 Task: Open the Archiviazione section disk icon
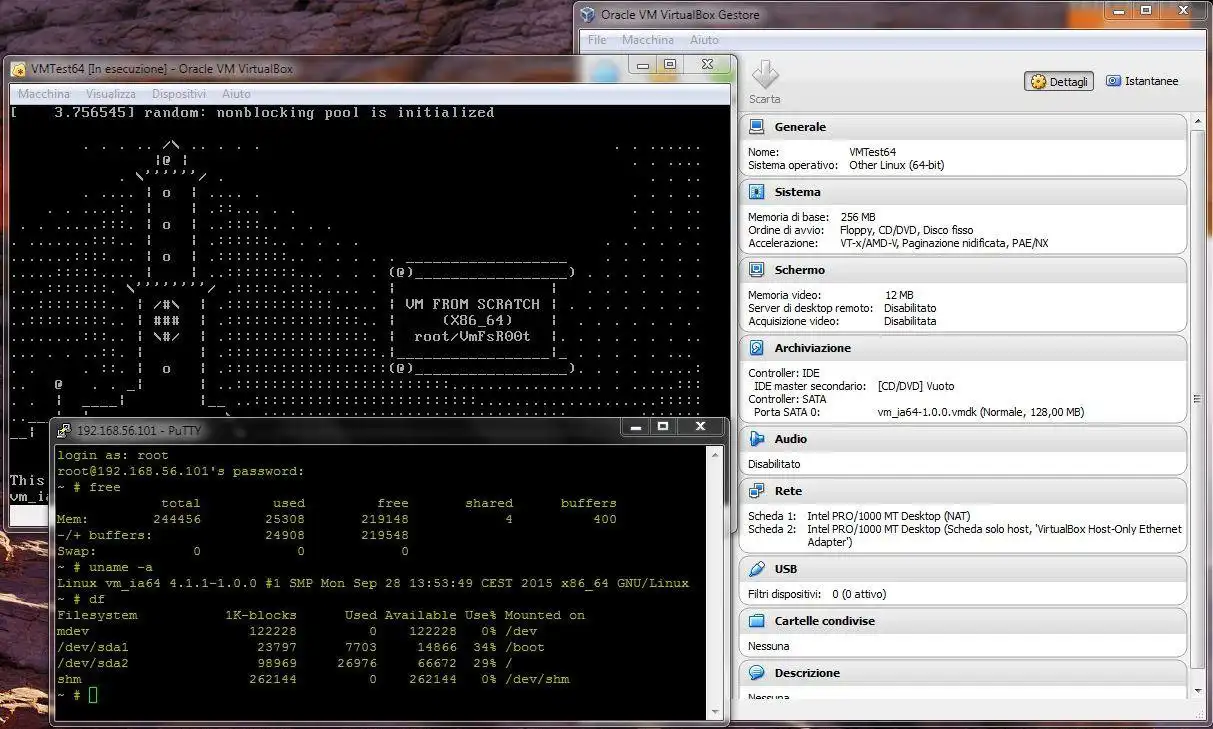[757, 348]
